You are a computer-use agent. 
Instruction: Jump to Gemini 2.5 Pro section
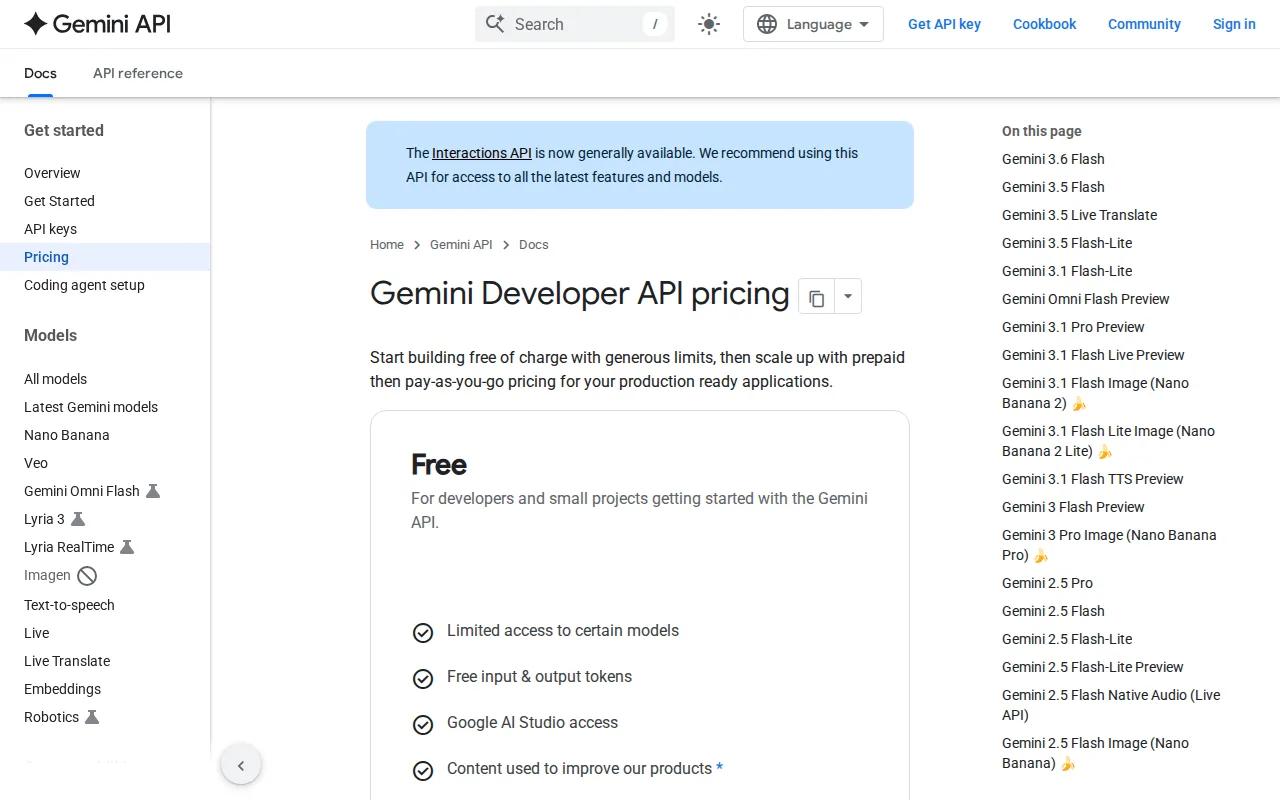pos(1047,583)
